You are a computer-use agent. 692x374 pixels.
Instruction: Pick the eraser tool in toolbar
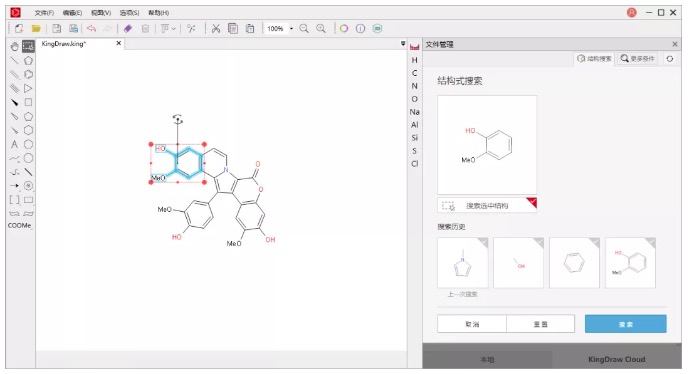[x=128, y=29]
